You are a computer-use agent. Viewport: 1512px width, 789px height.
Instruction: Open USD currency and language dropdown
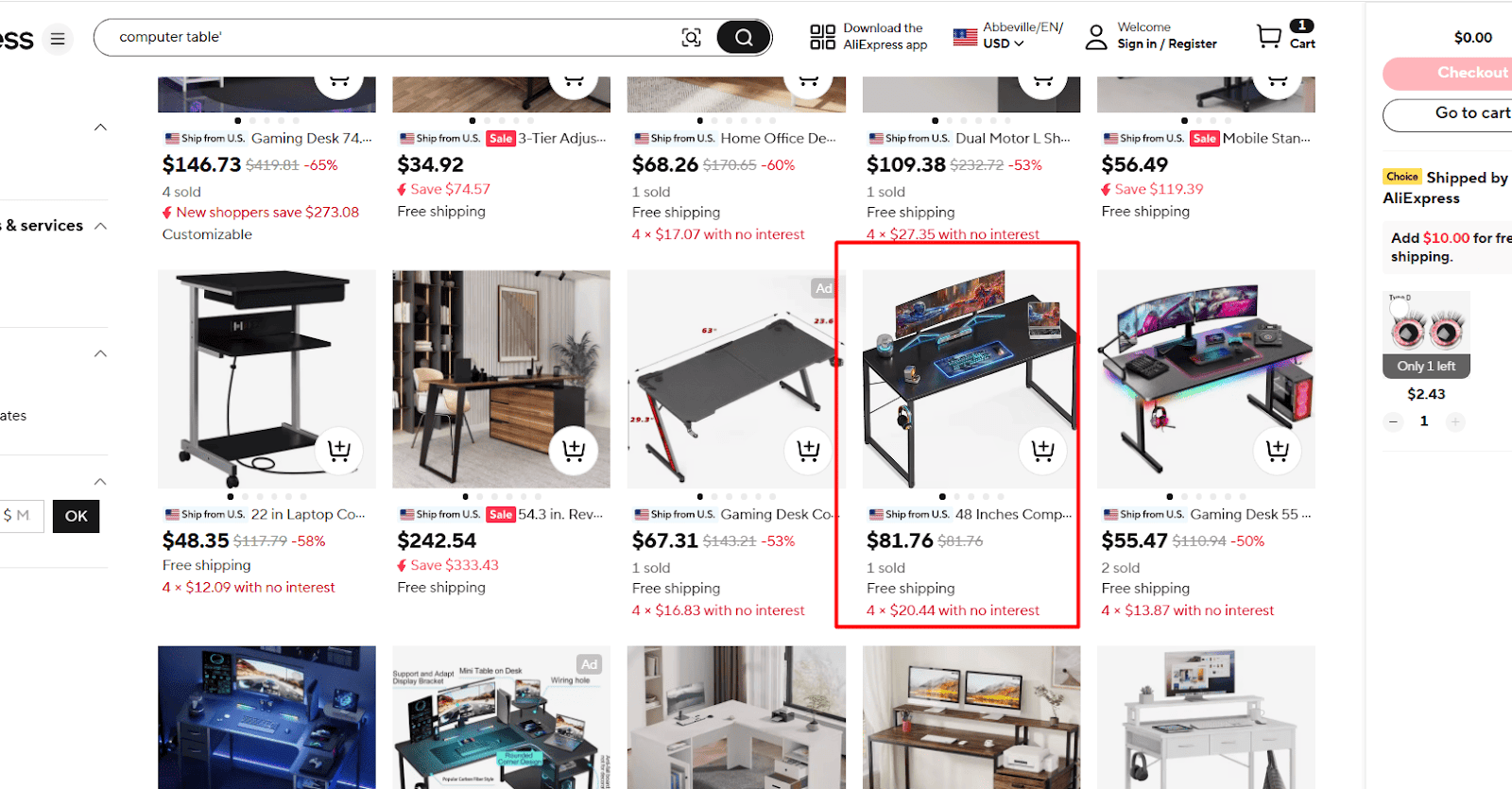[1008, 36]
